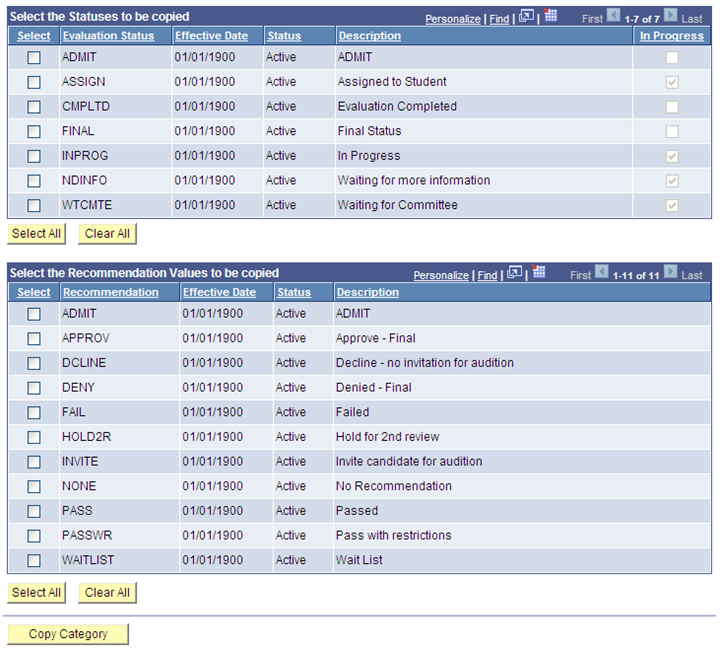Click 'Invite candidate for audition' description
722x649 pixels.
409,462
